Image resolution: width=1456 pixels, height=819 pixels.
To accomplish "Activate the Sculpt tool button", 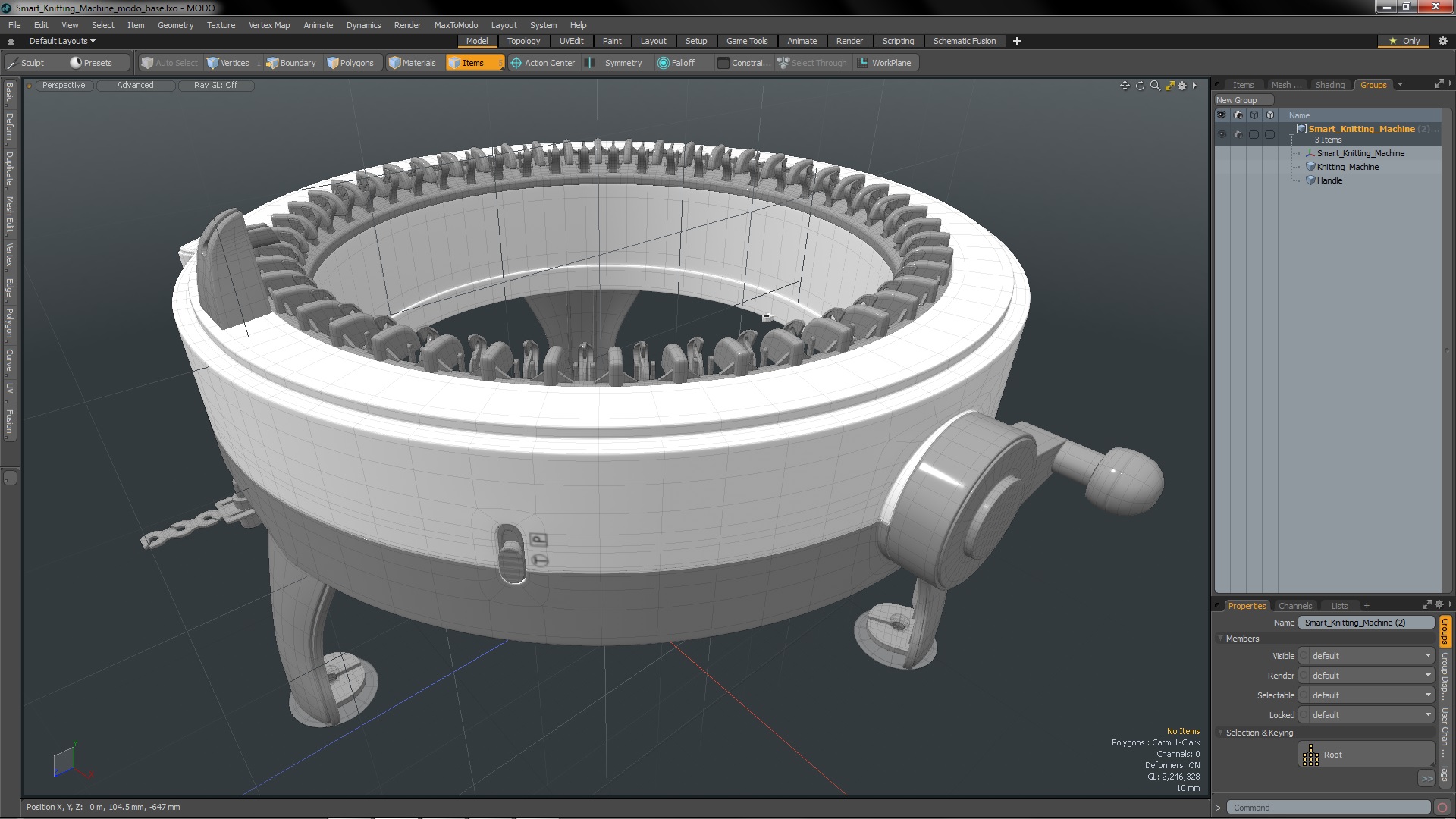I will point(34,63).
